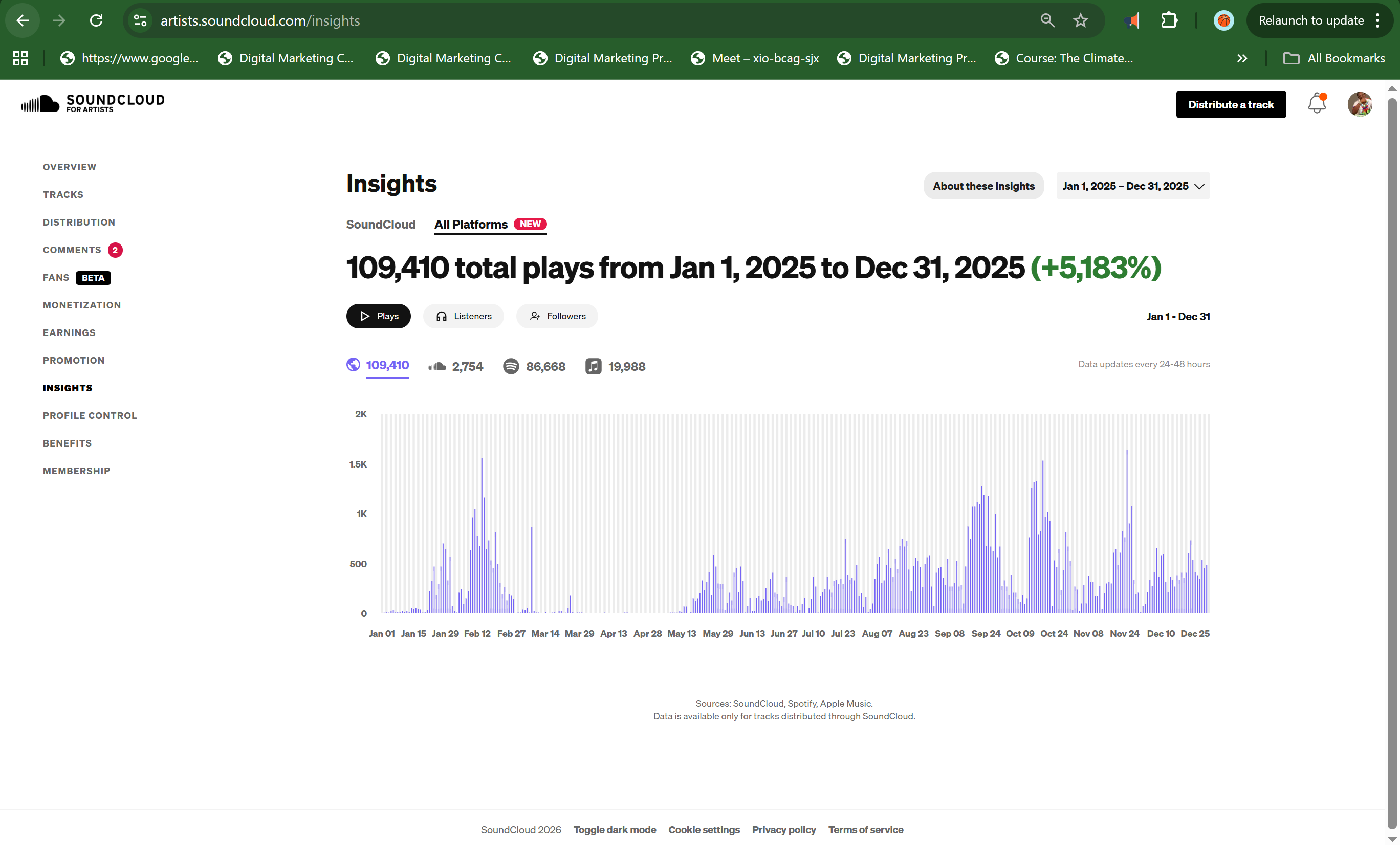Click the 'Jan 1 - Dec 31' range label
Viewport: 1400px width, 845px height.
(x=1178, y=316)
